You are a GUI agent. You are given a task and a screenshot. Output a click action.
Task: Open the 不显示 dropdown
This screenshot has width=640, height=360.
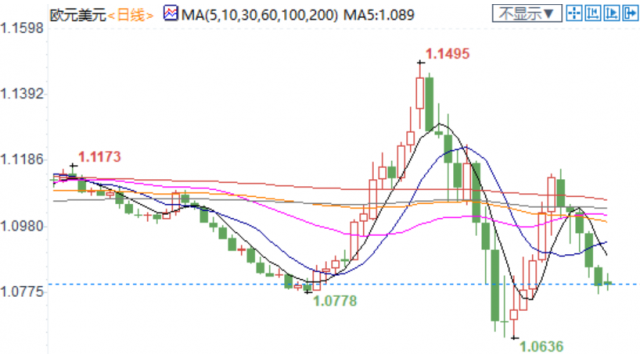527,13
